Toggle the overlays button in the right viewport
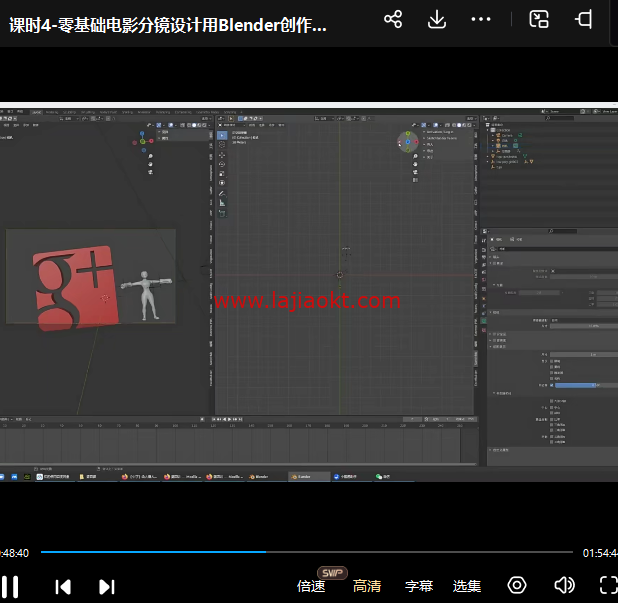Viewport: 618px width, 603px height. pyautogui.click(x=436, y=125)
